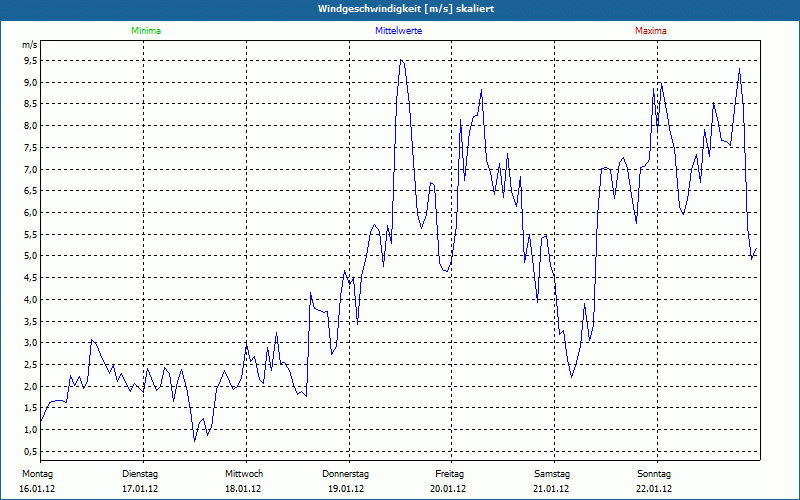Click the date 20.01.12
The width and height of the screenshot is (800, 500).
[448, 489]
